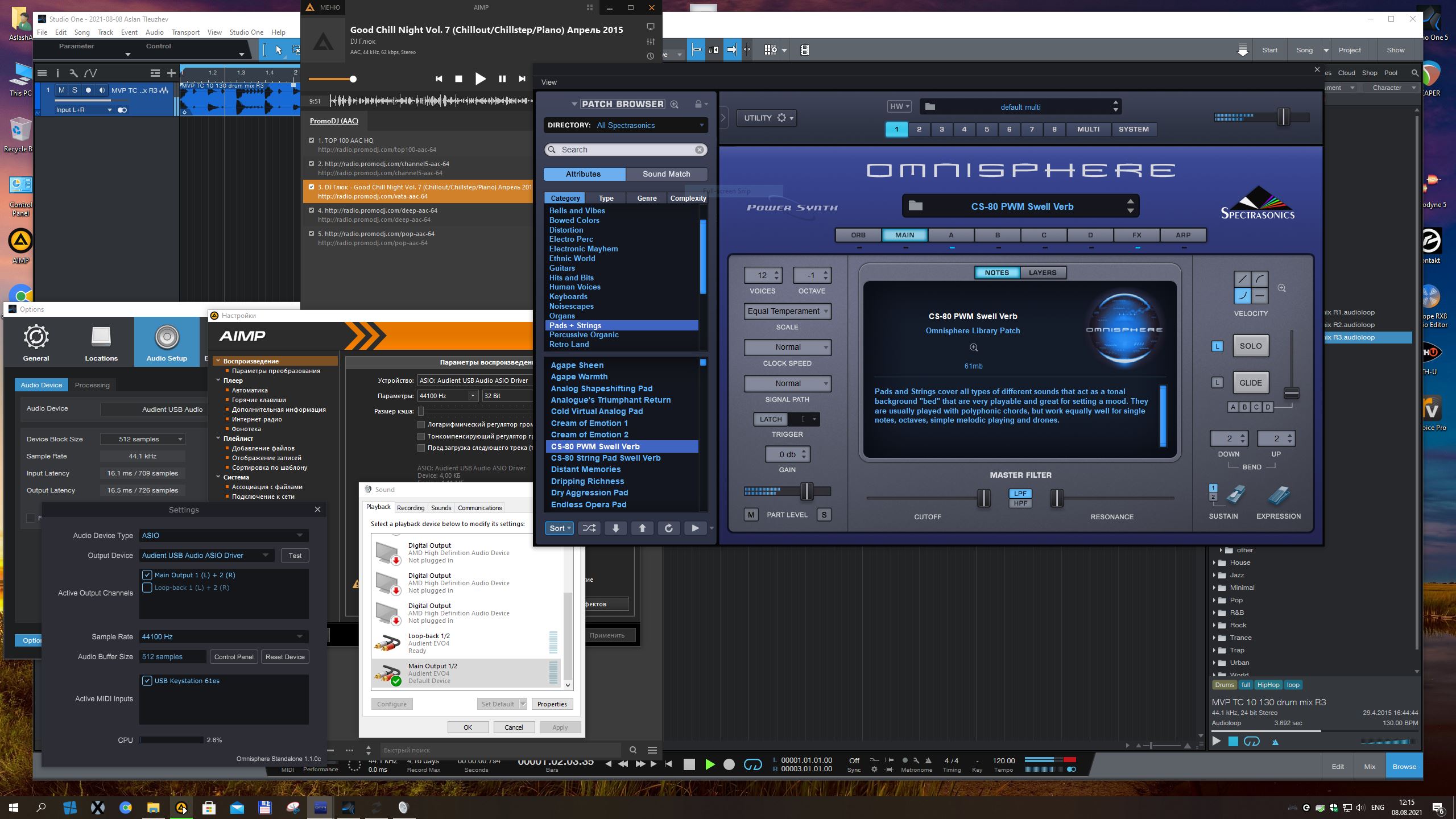This screenshot has width=1456, height=819.
Task: Audition patch with browser play button
Action: [x=695, y=528]
